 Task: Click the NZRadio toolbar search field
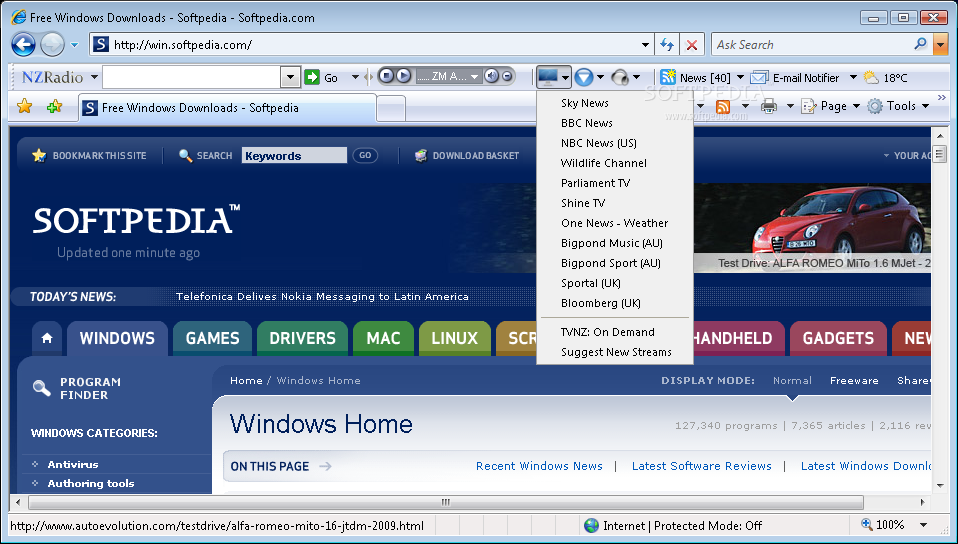(x=192, y=77)
